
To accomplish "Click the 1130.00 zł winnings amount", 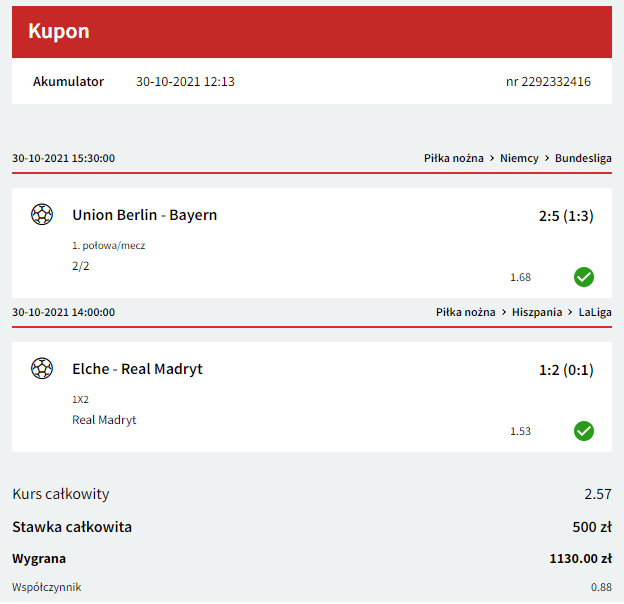I will [581, 559].
